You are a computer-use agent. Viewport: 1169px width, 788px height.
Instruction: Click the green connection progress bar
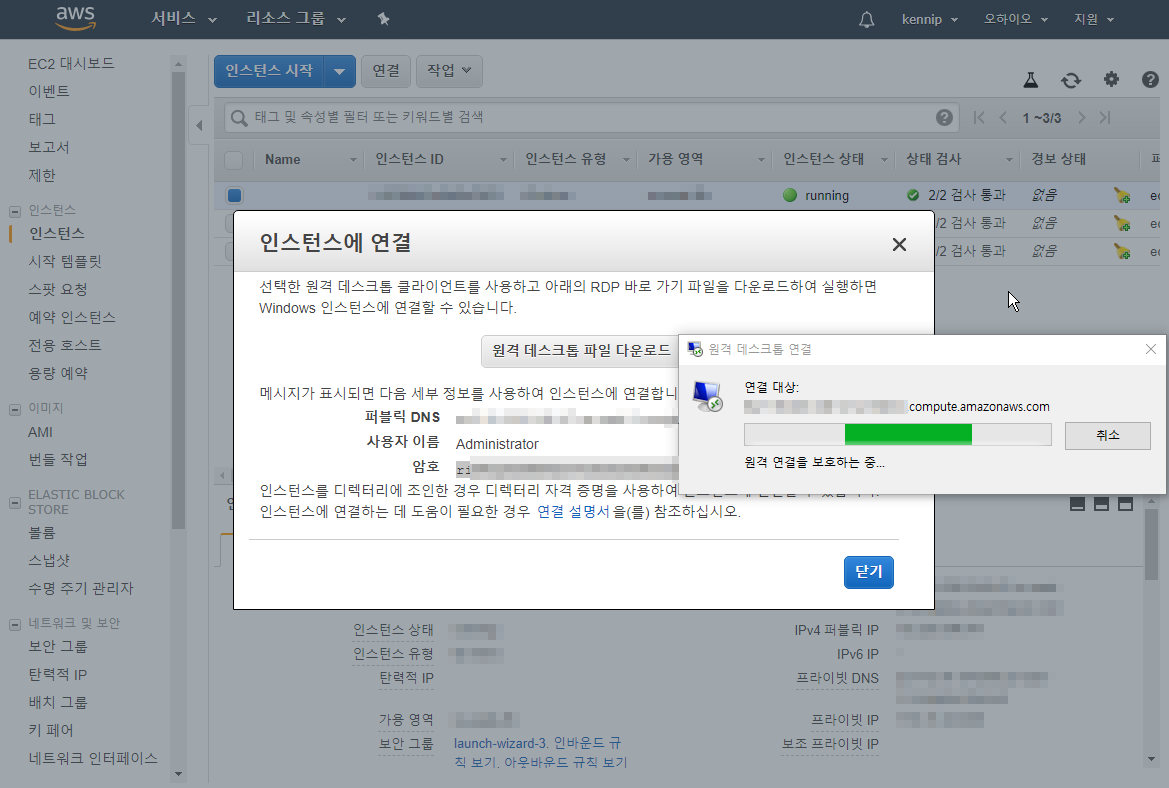908,434
